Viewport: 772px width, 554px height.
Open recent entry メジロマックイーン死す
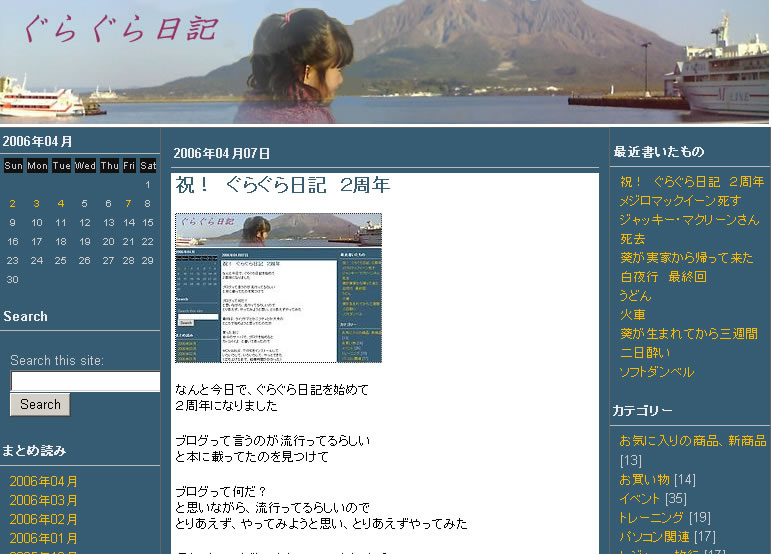tap(680, 201)
